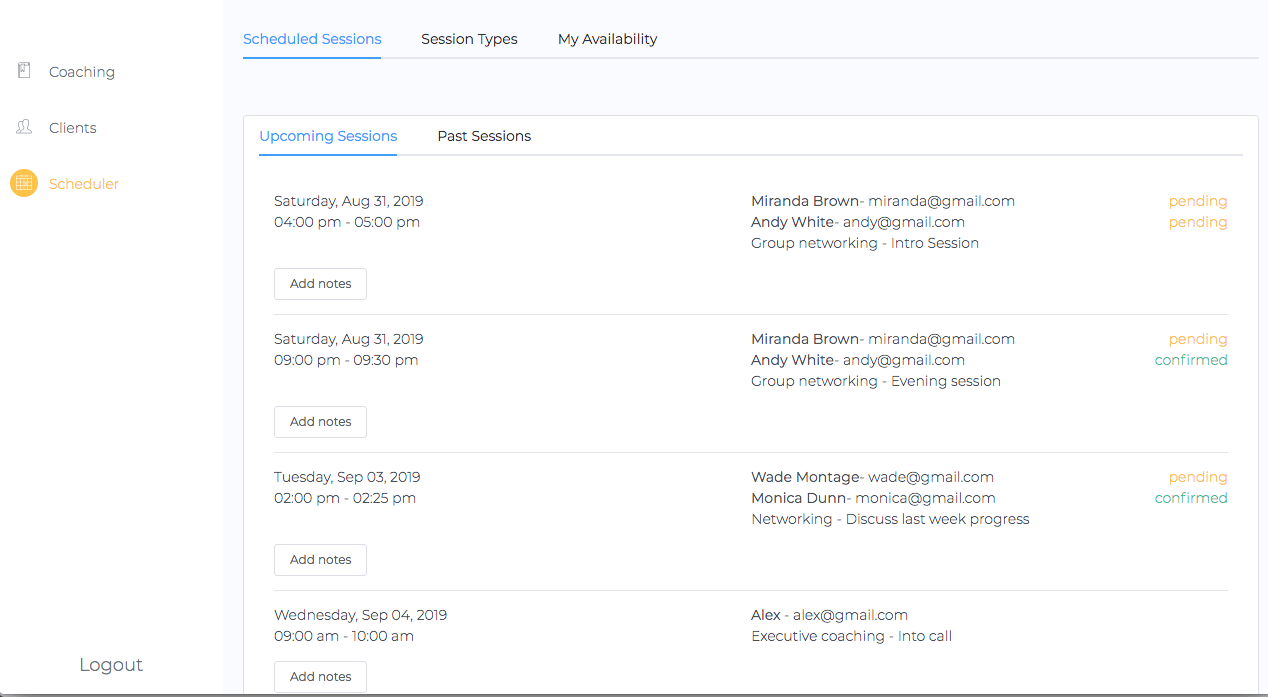
Task: Click Logout in the sidebar
Action: 111,665
